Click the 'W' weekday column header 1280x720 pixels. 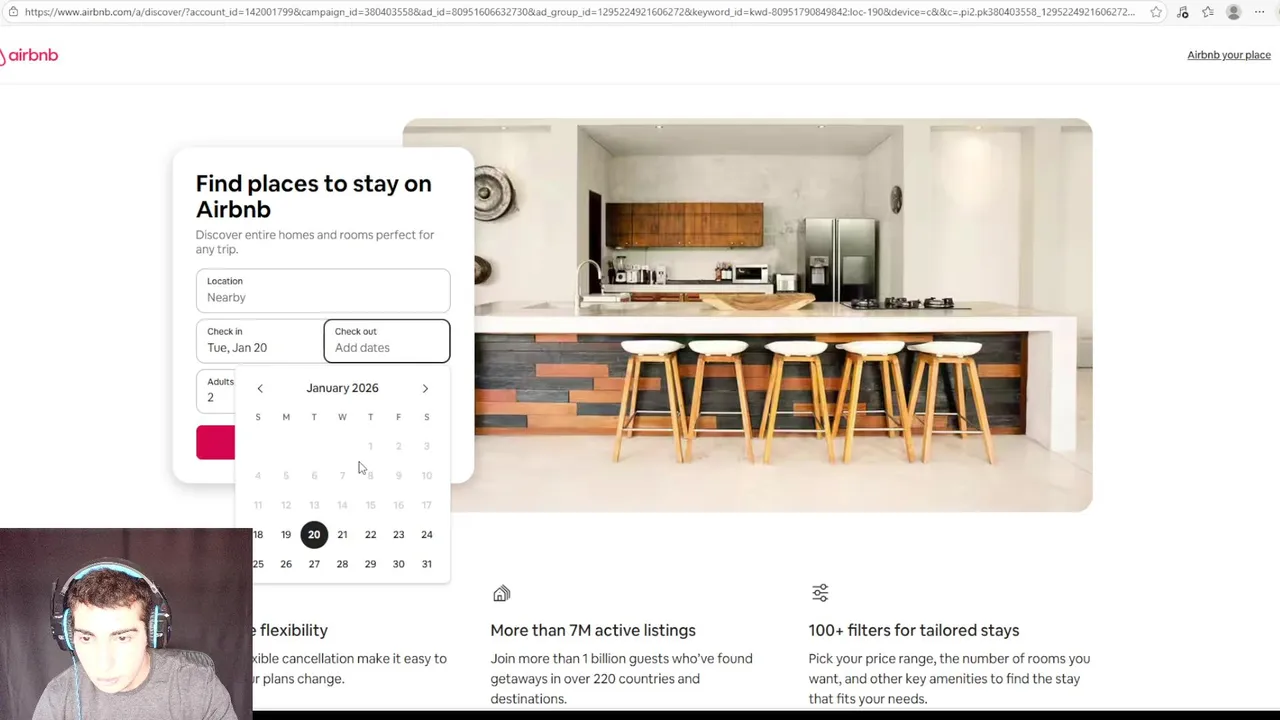[x=342, y=417]
